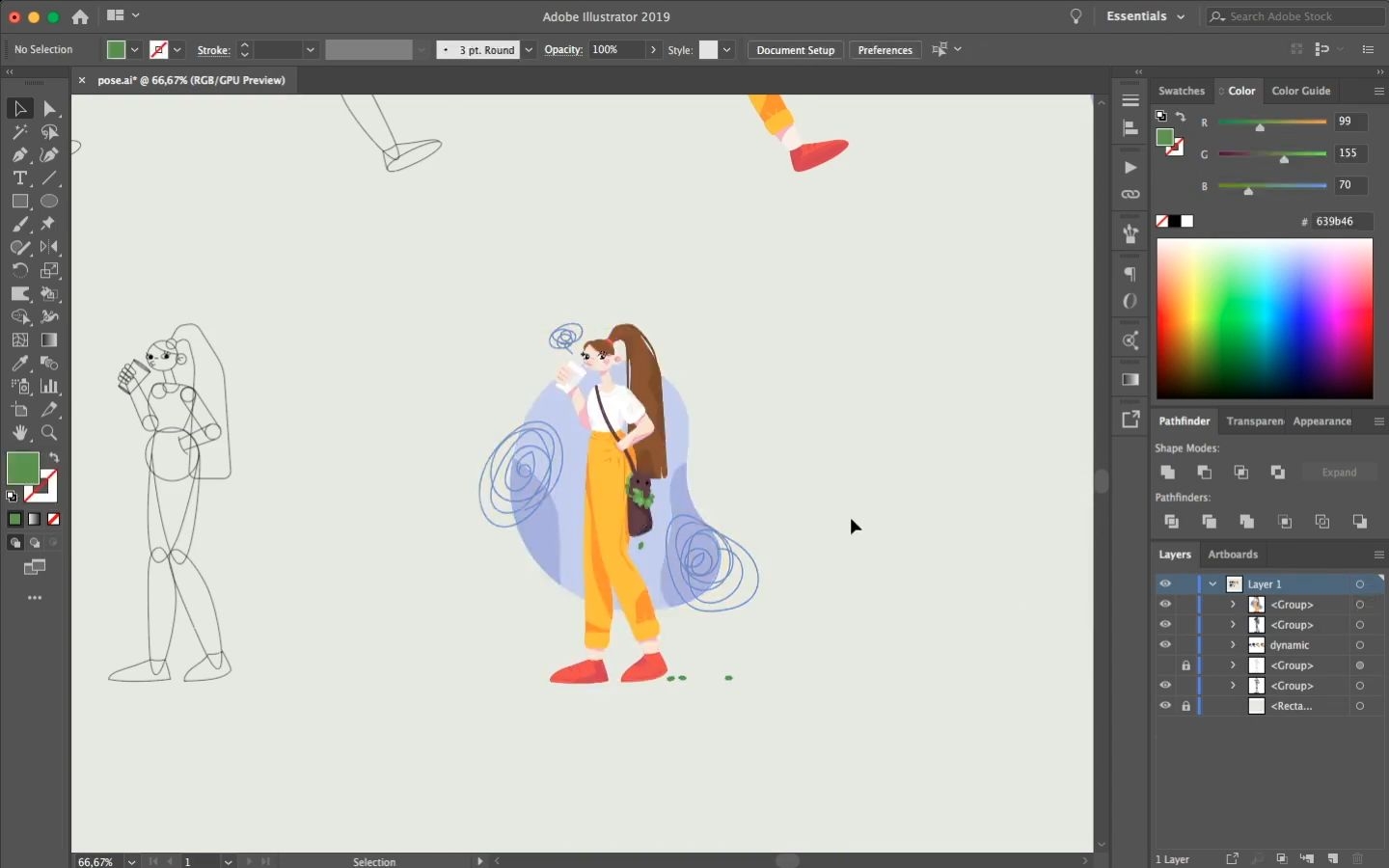Open the 3 pt. Round brush dropdown

[529, 50]
